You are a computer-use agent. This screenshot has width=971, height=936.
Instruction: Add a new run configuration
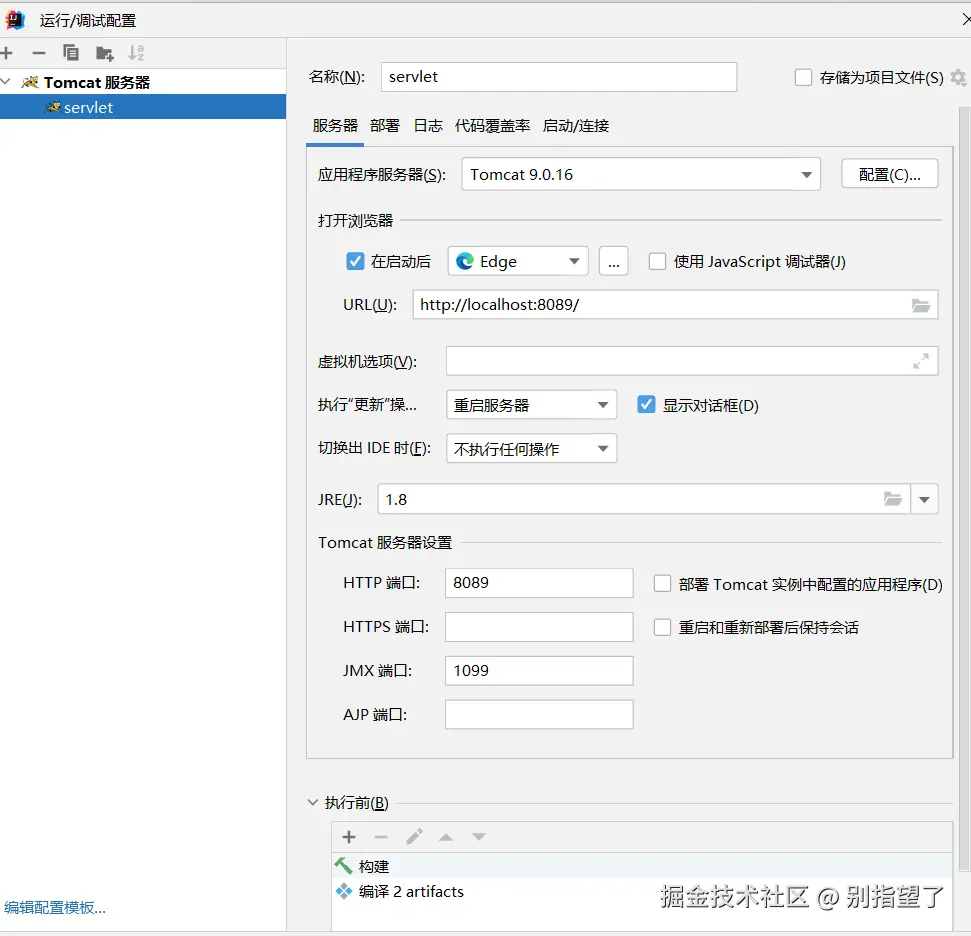click(x=7, y=53)
